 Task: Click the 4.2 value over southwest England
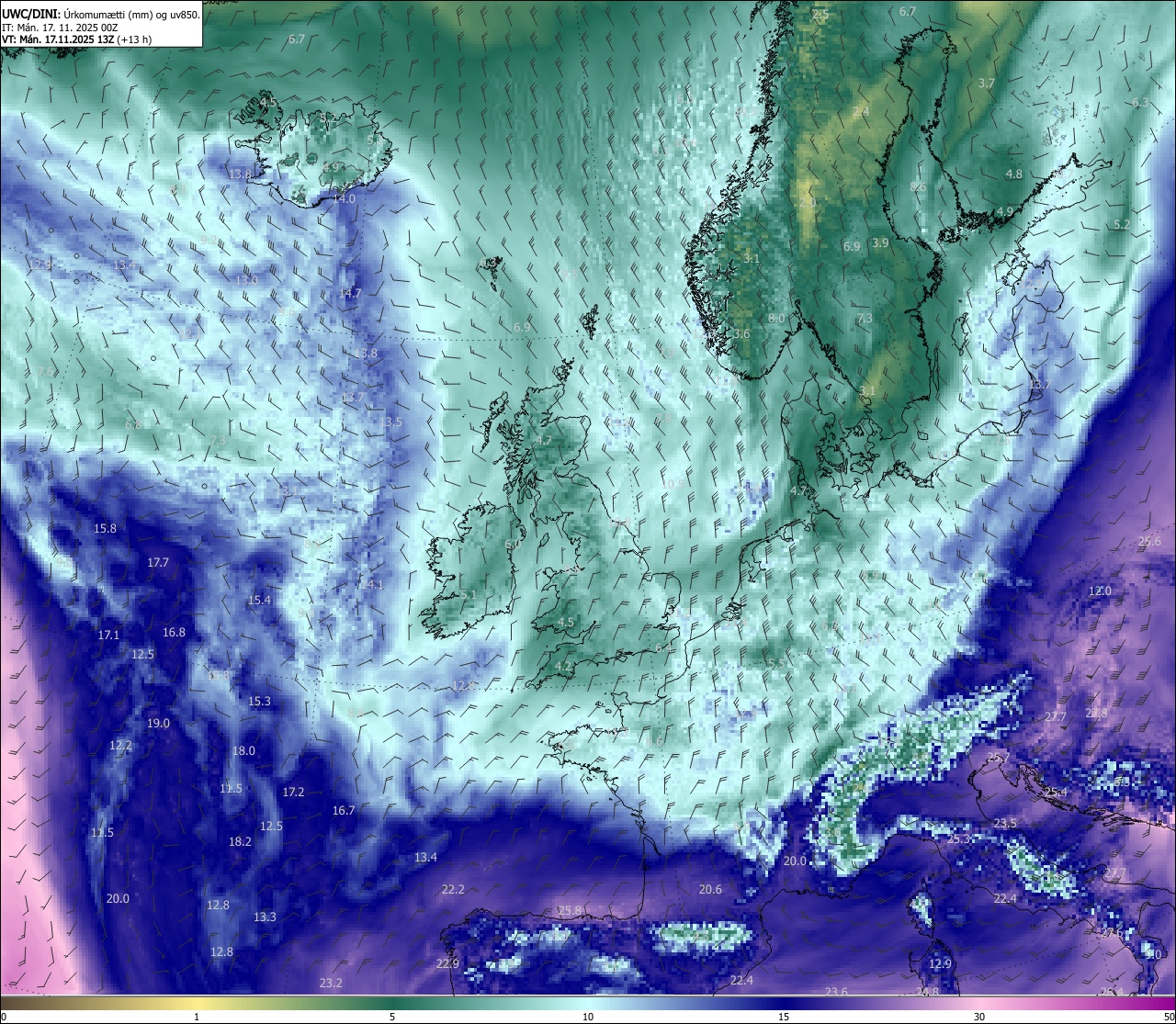click(564, 667)
